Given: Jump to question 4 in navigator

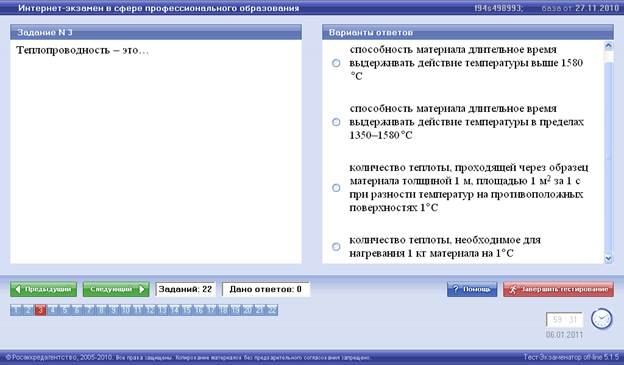Looking at the screenshot, I should point(53,310).
